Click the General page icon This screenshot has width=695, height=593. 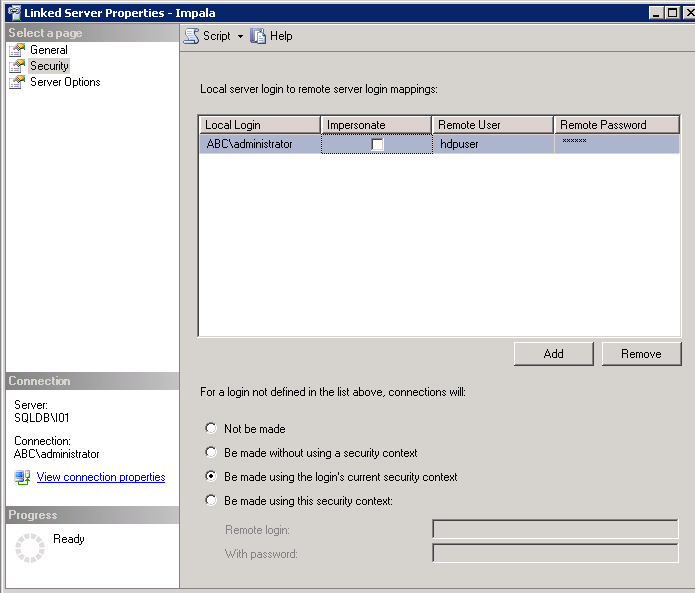point(17,50)
